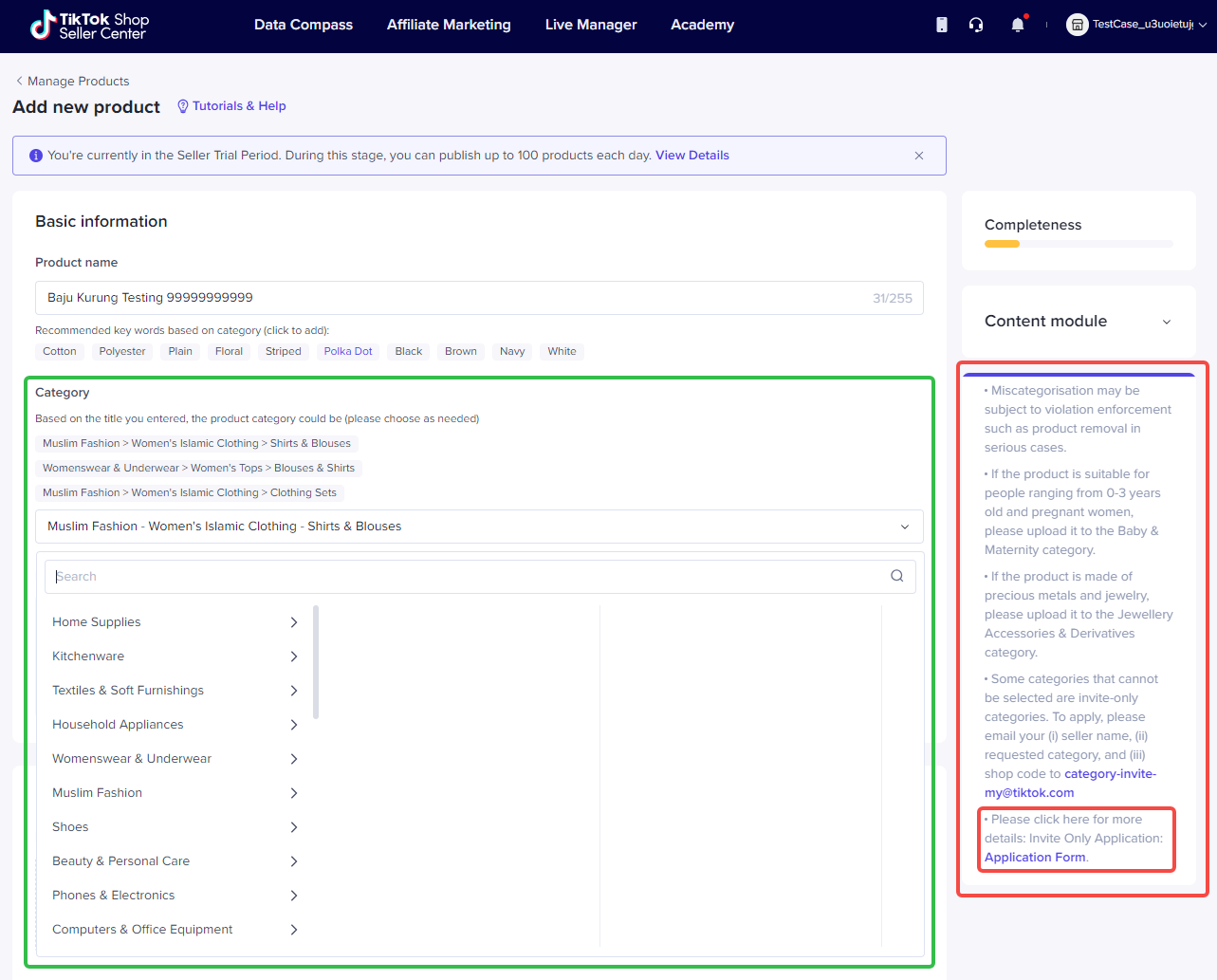Click the View Details link
The image size is (1217, 980).
[692, 156]
